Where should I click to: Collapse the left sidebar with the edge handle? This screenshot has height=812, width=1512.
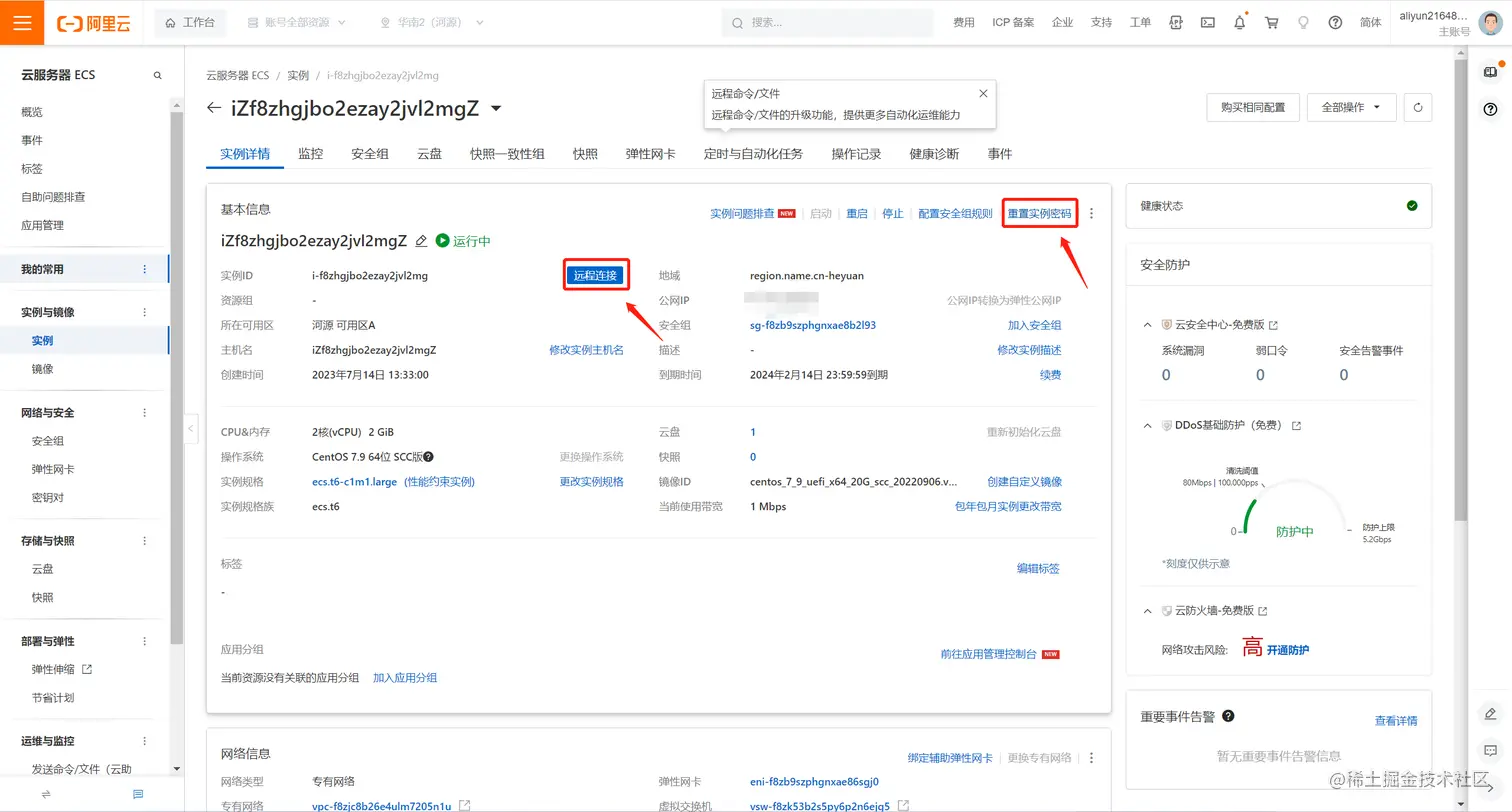tap(191, 429)
